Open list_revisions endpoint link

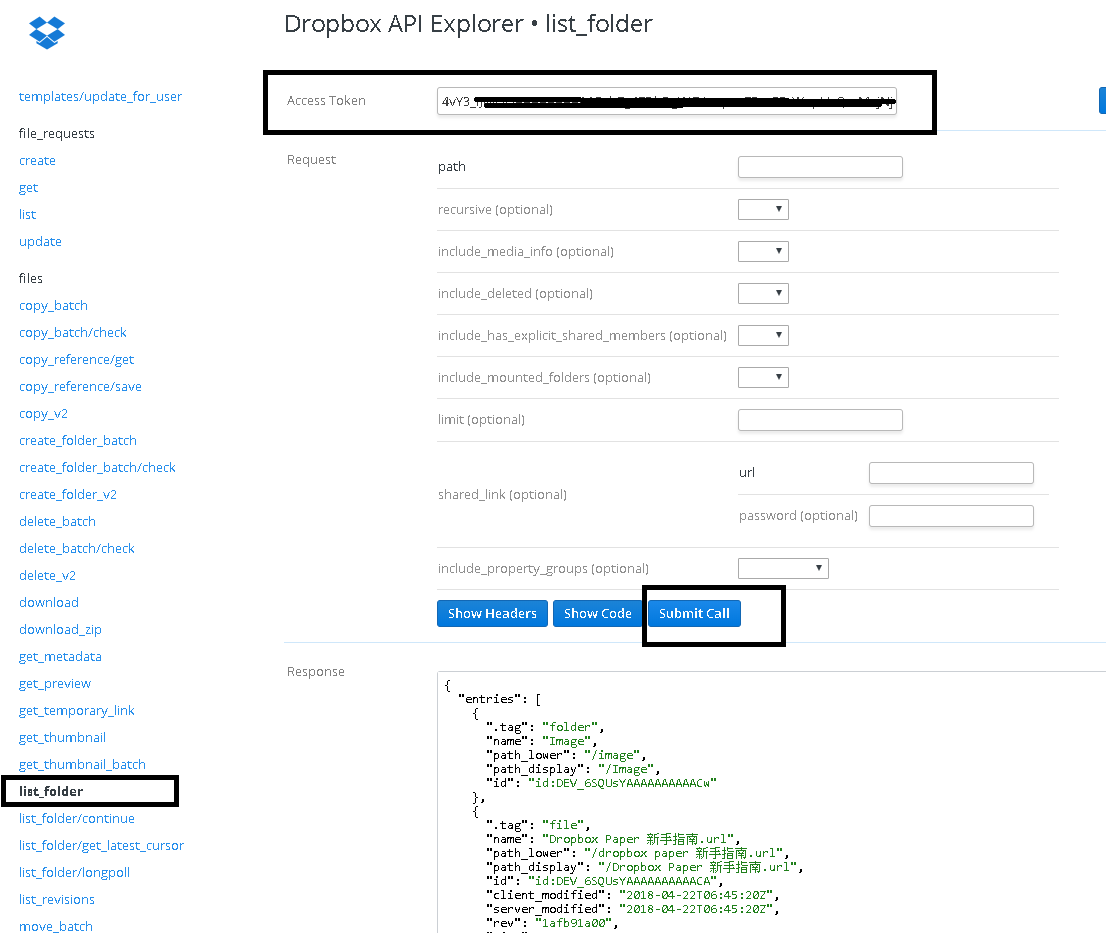(x=56, y=900)
